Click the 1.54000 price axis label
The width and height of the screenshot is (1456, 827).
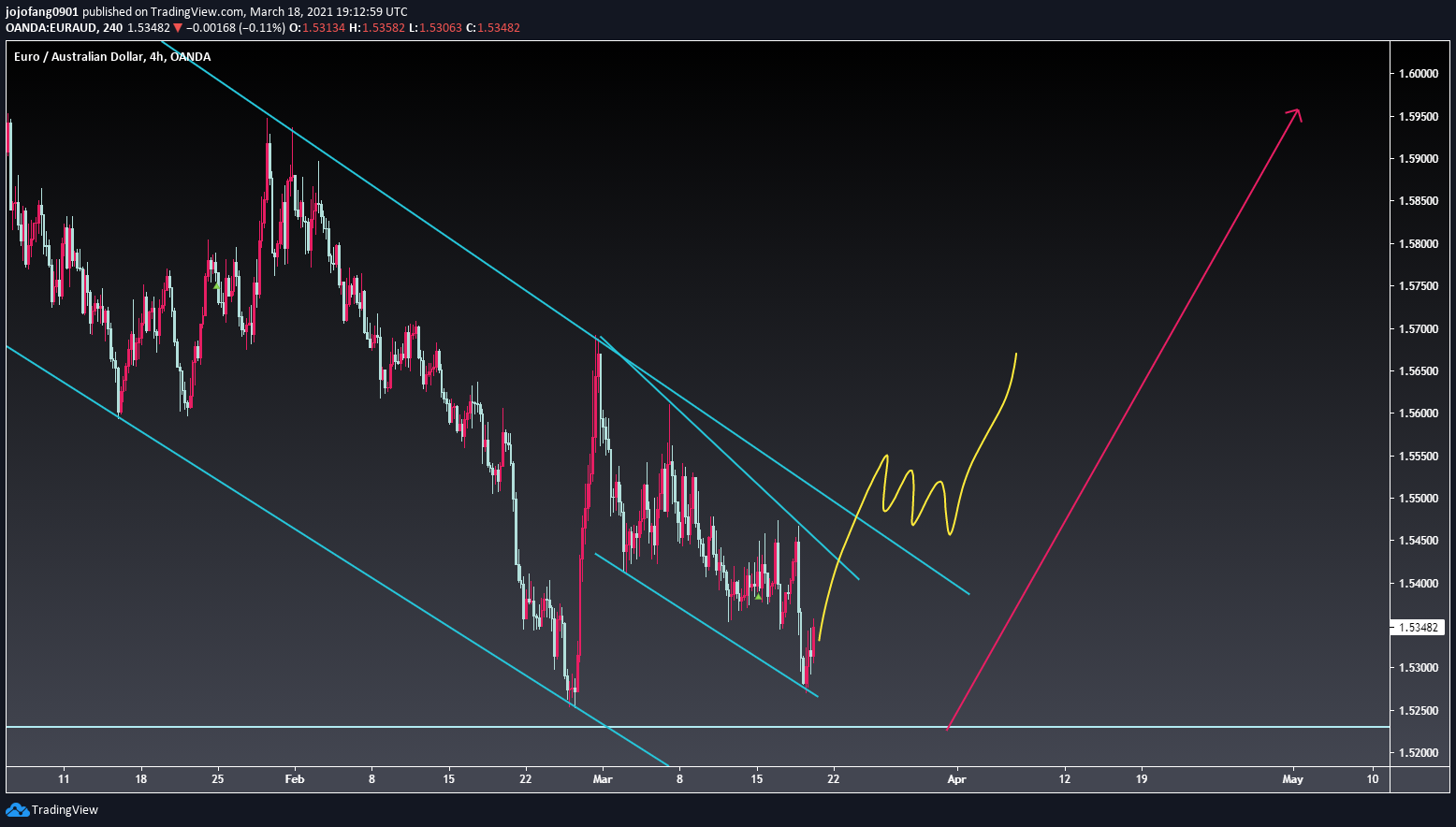(x=1419, y=584)
